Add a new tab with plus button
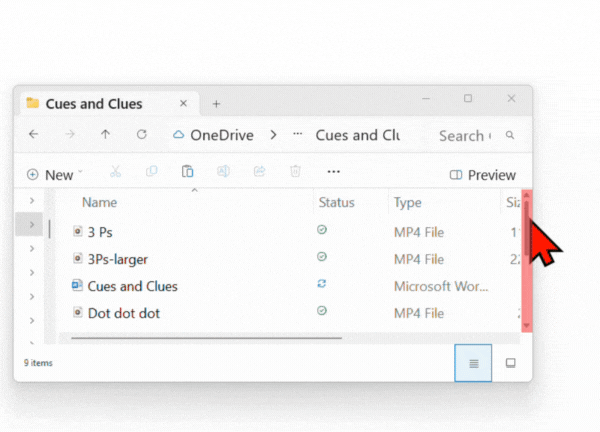The height and width of the screenshot is (432, 600). 216,103
